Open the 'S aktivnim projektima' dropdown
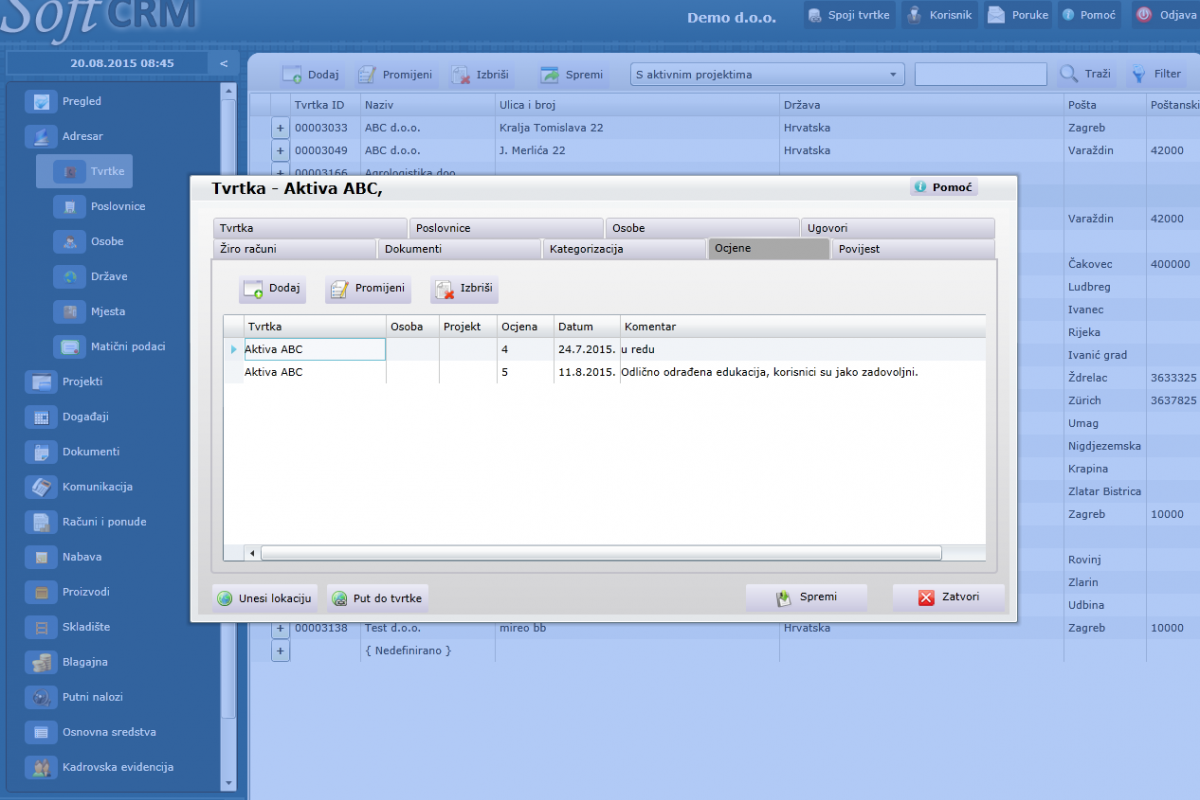 (767, 75)
